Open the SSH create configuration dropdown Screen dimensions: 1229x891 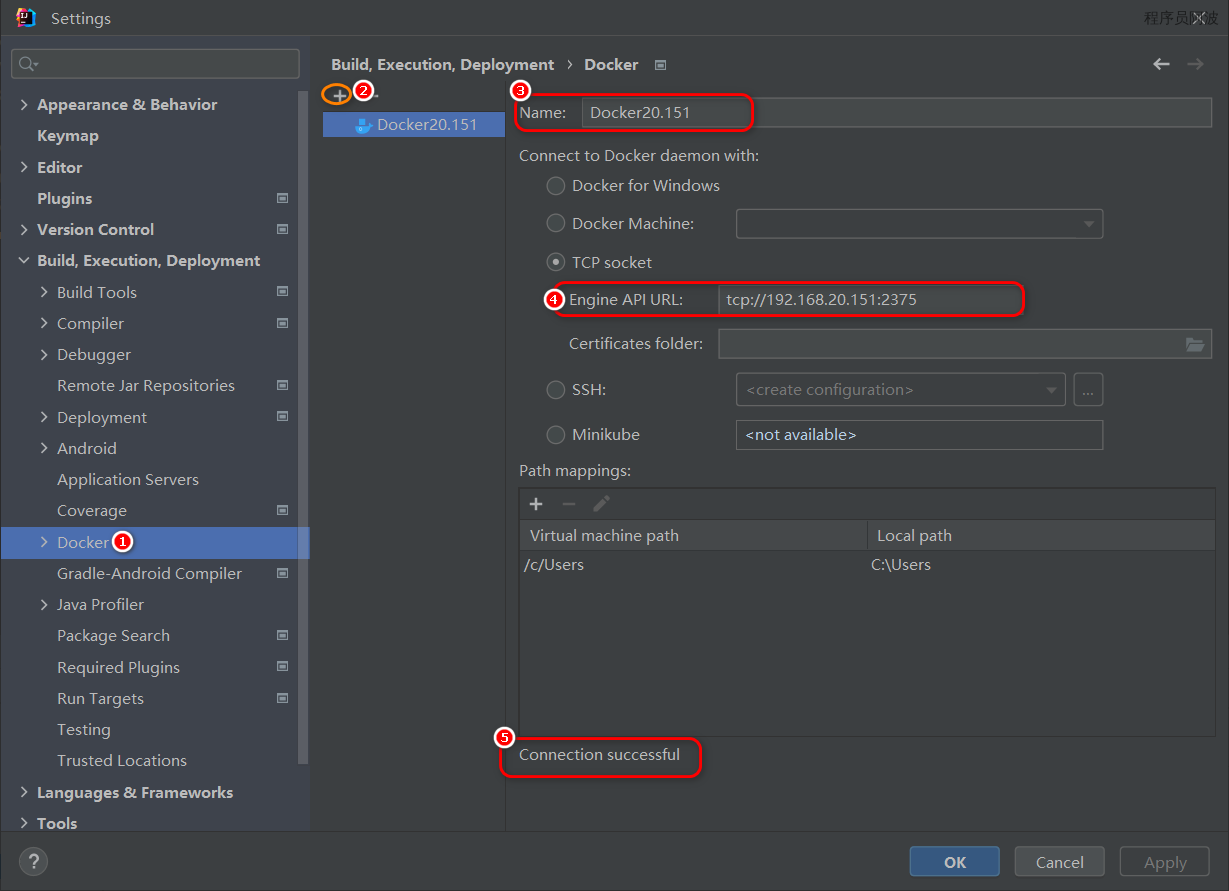pos(900,390)
